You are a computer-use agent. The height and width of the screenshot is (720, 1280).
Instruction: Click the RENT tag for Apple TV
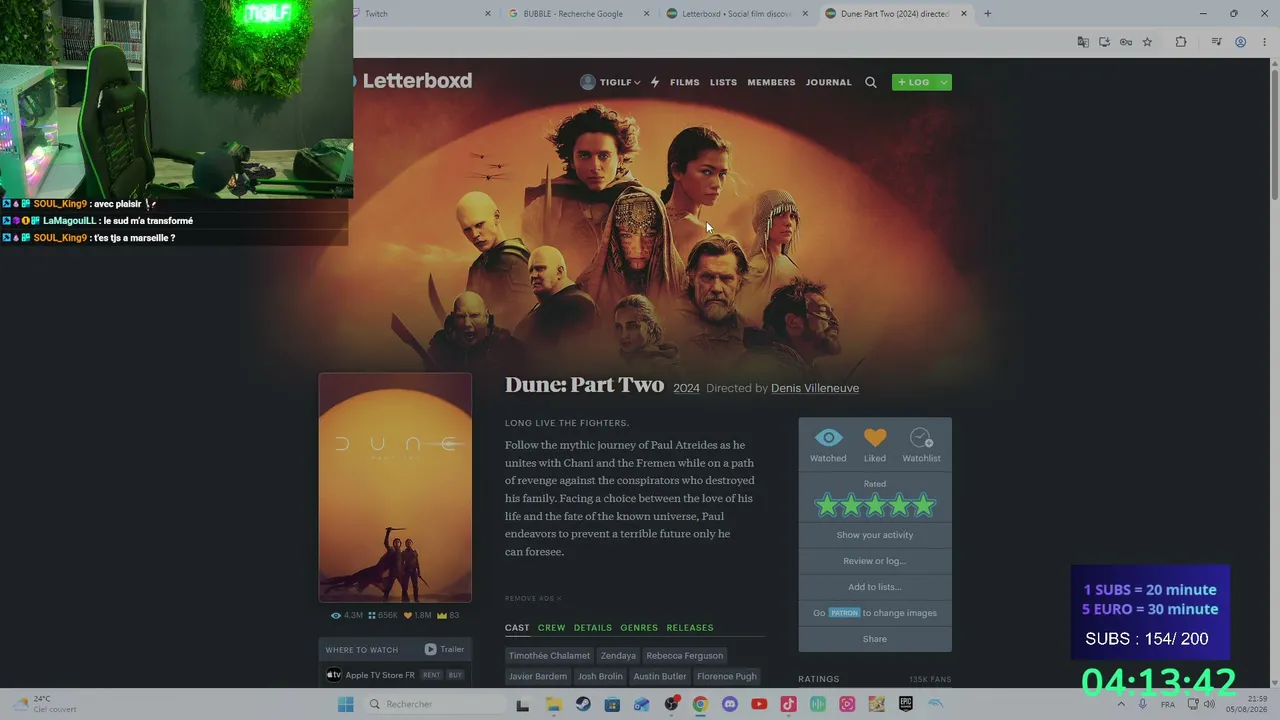431,675
